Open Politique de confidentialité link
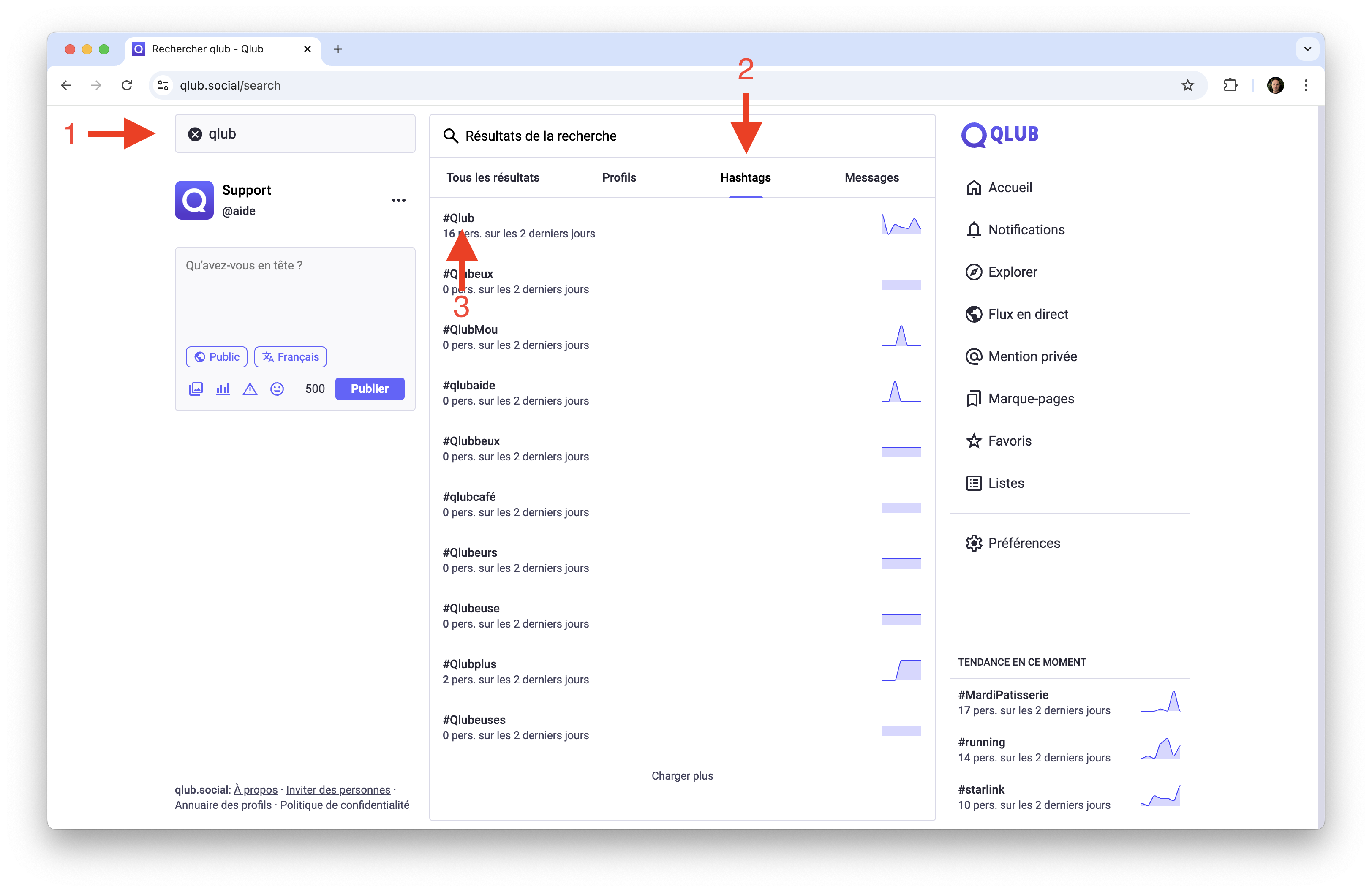The width and height of the screenshot is (1372, 892). [345, 805]
